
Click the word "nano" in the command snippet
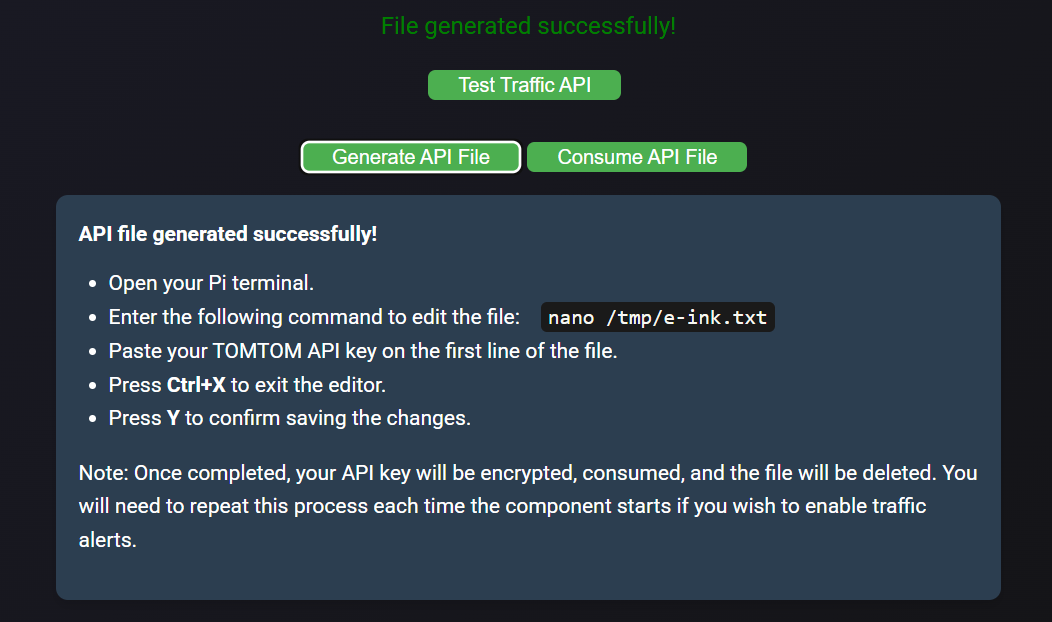pyautogui.click(x=571, y=318)
